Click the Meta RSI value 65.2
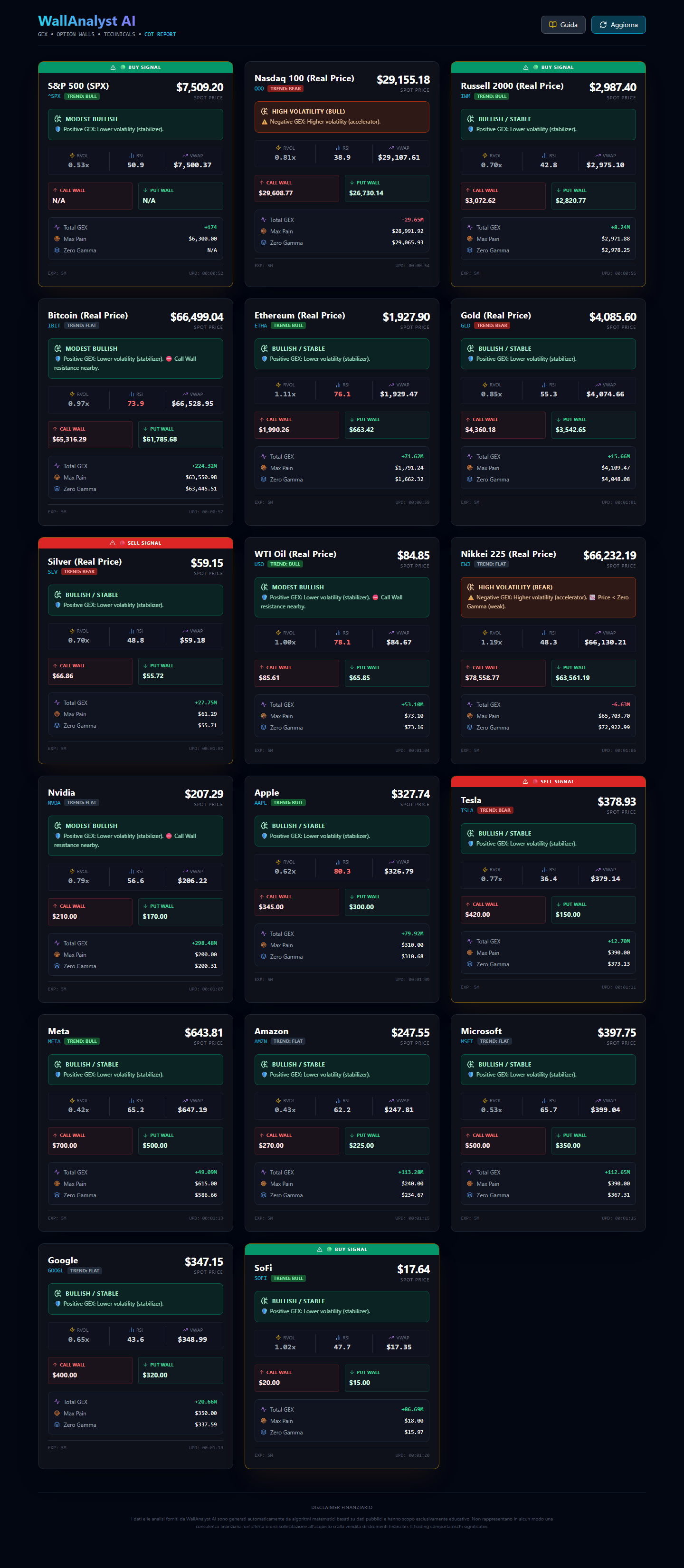Image resolution: width=684 pixels, height=1568 pixels. (x=136, y=1110)
